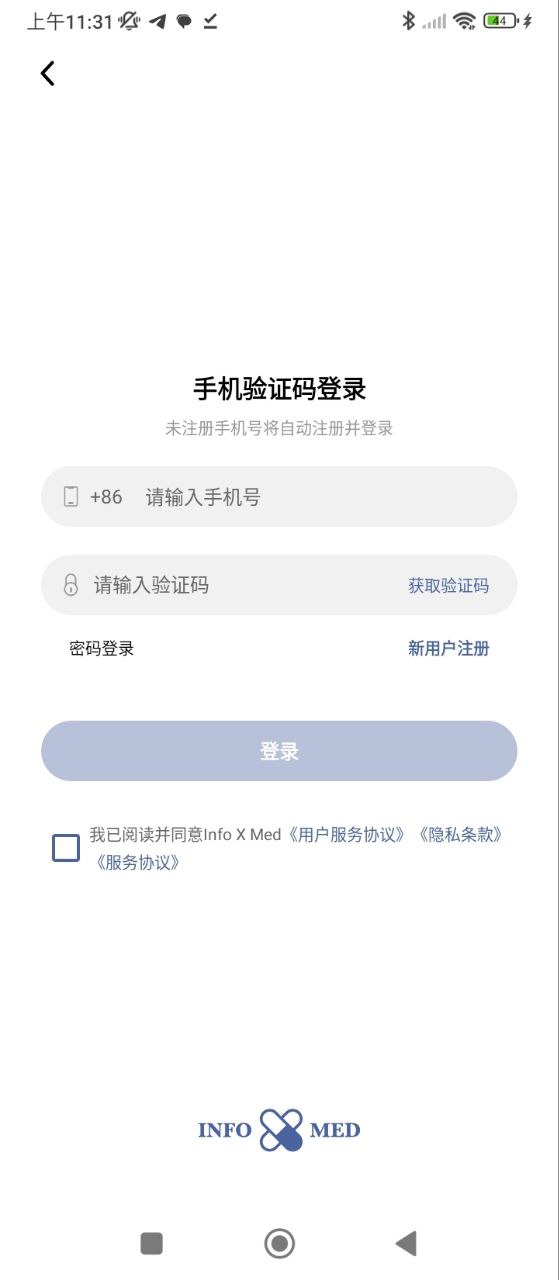Tap 获取验证码 to request code

click(x=449, y=586)
